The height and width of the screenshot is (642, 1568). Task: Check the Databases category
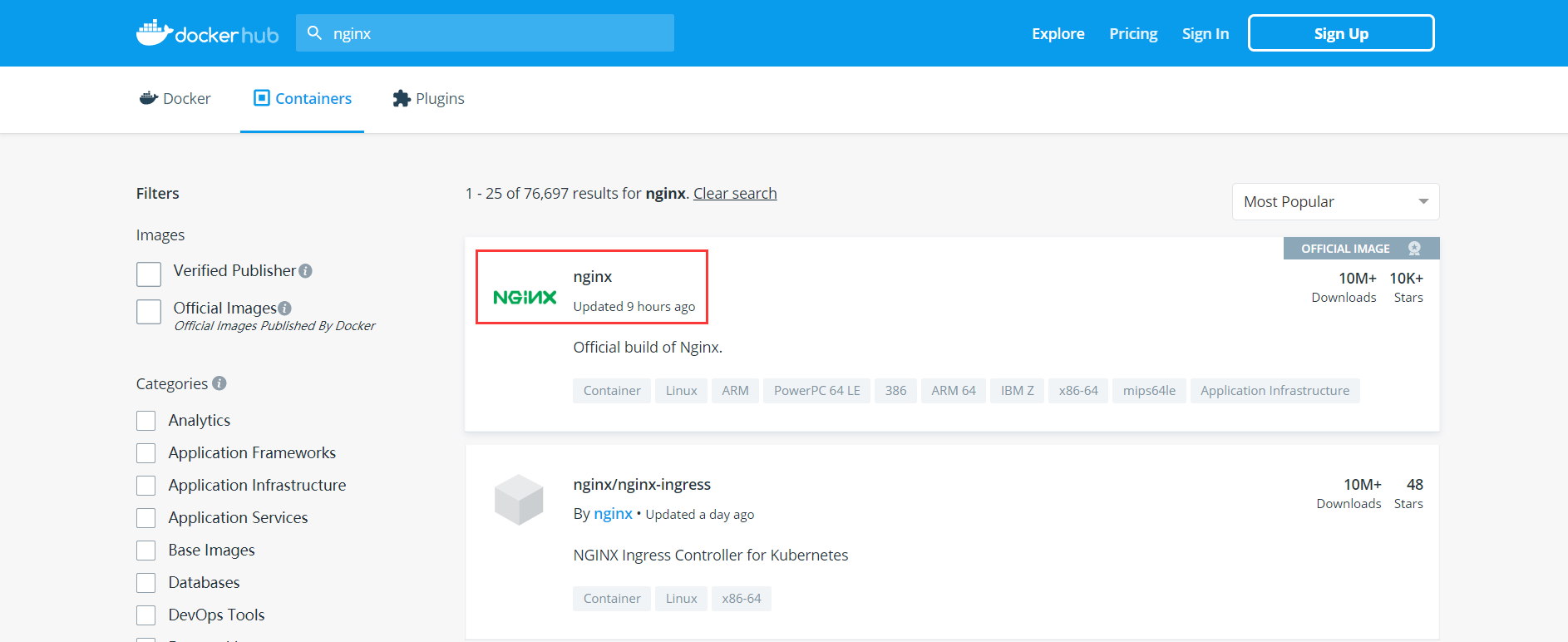pos(146,583)
